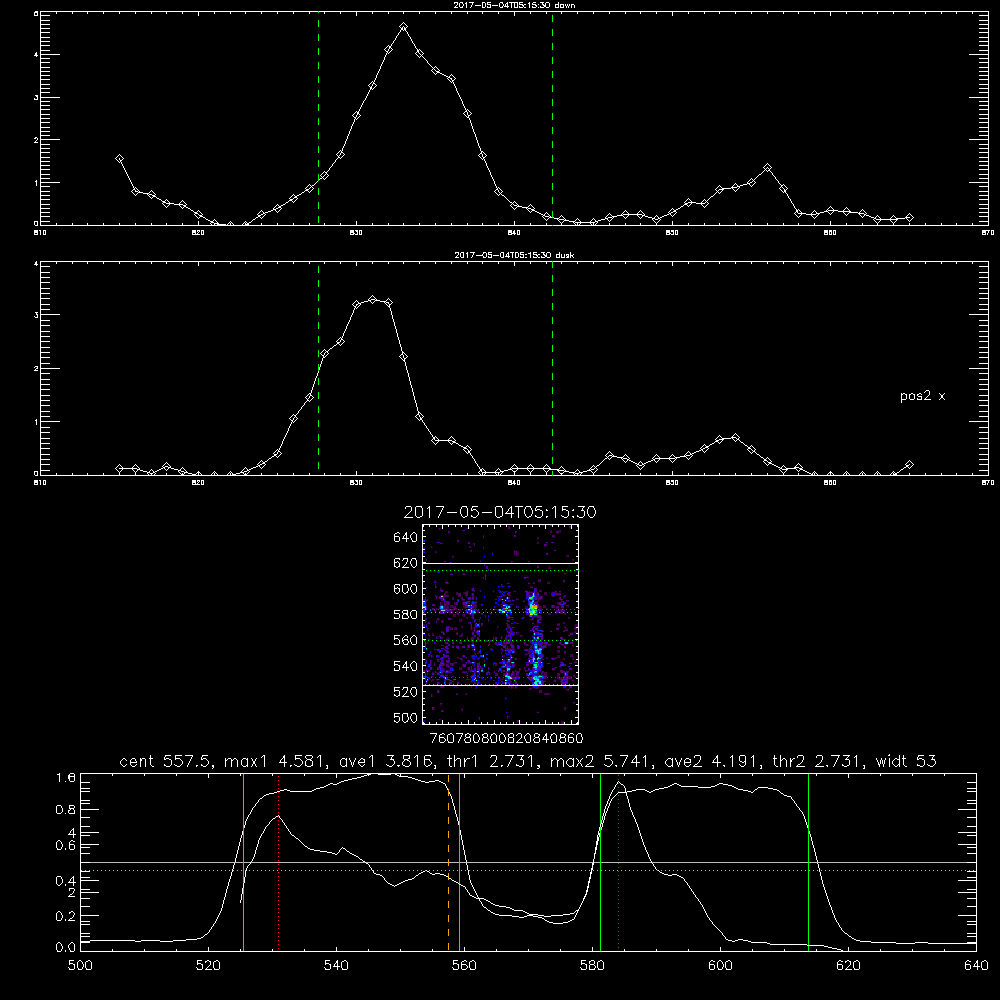Click heatmap y-axis label 600

pyautogui.click(x=406, y=589)
